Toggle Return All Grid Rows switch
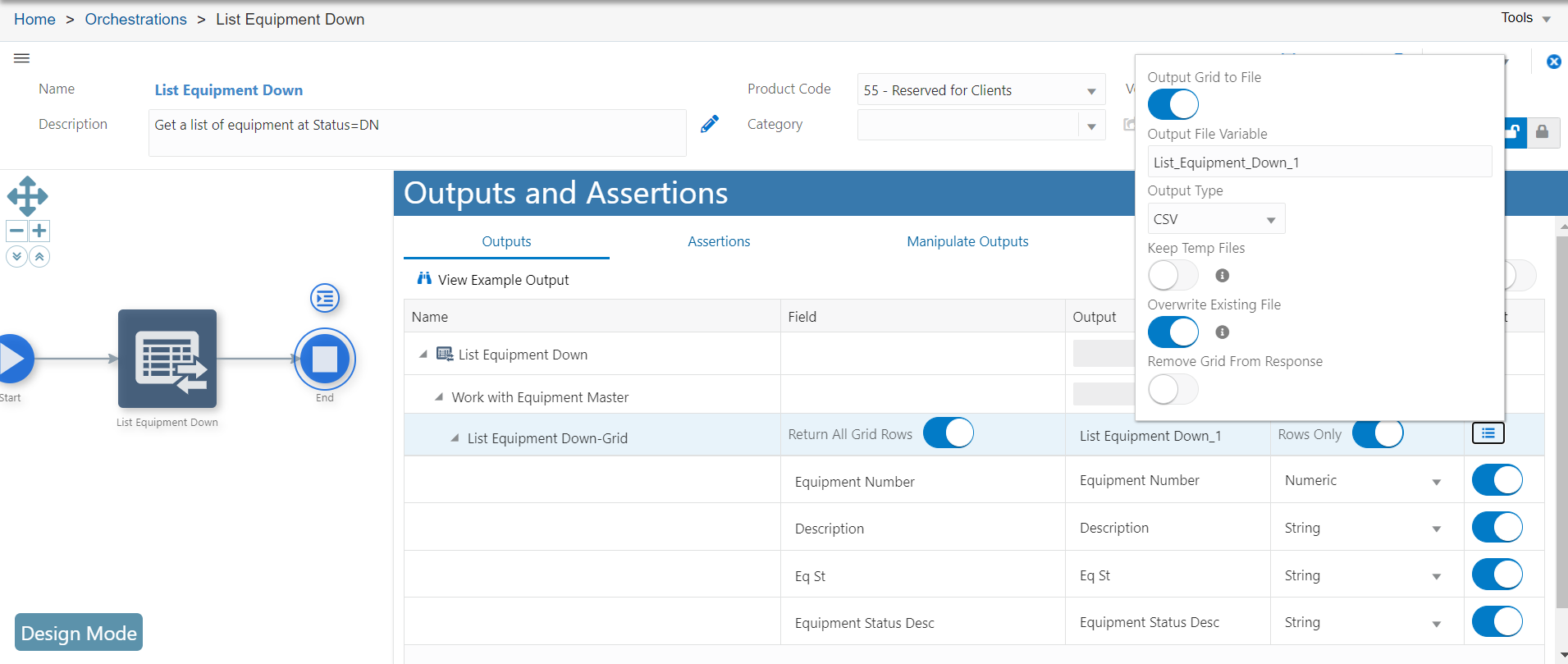Screen dimensions: 1568x664 click(948, 433)
